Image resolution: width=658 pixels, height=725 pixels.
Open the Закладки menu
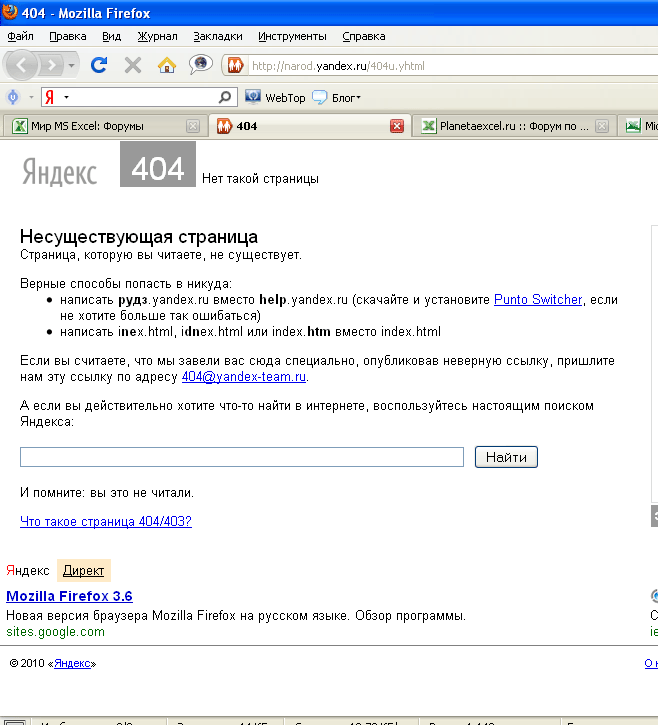[x=218, y=36]
